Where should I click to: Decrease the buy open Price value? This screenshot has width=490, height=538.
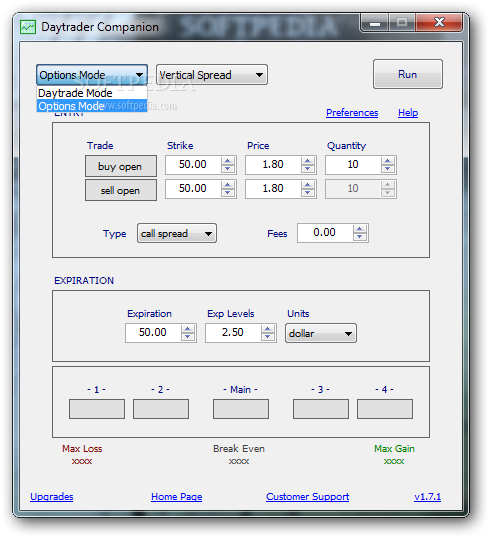pos(308,169)
